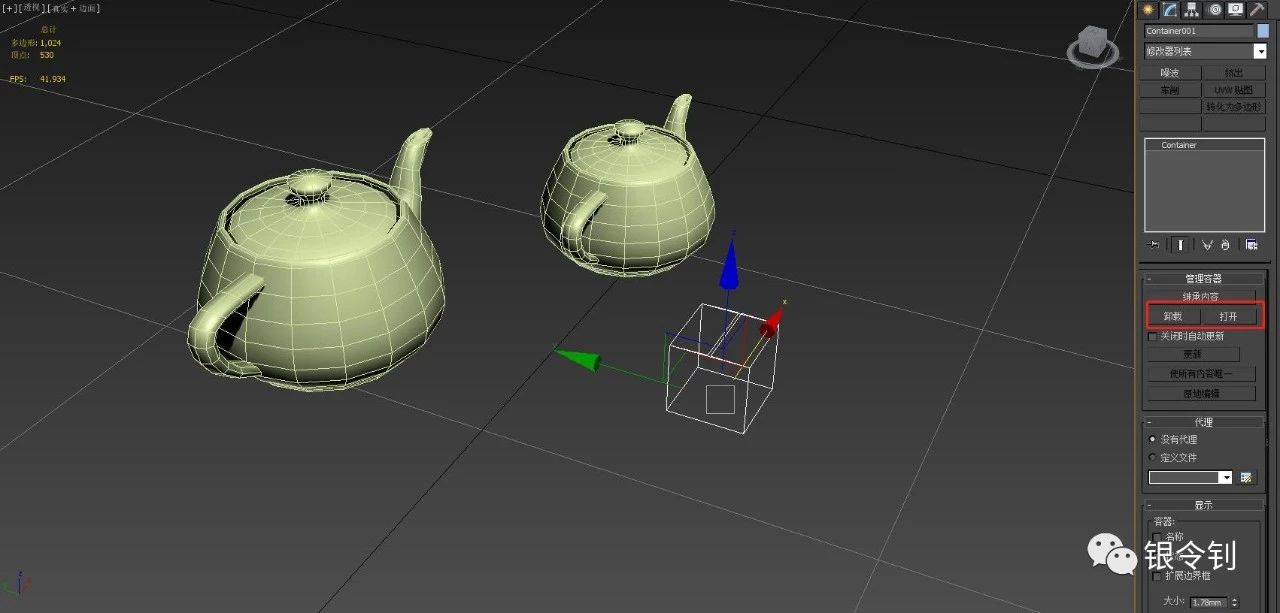Click the Pin Stack icon
1280x613 pixels.
[x=1154, y=244]
